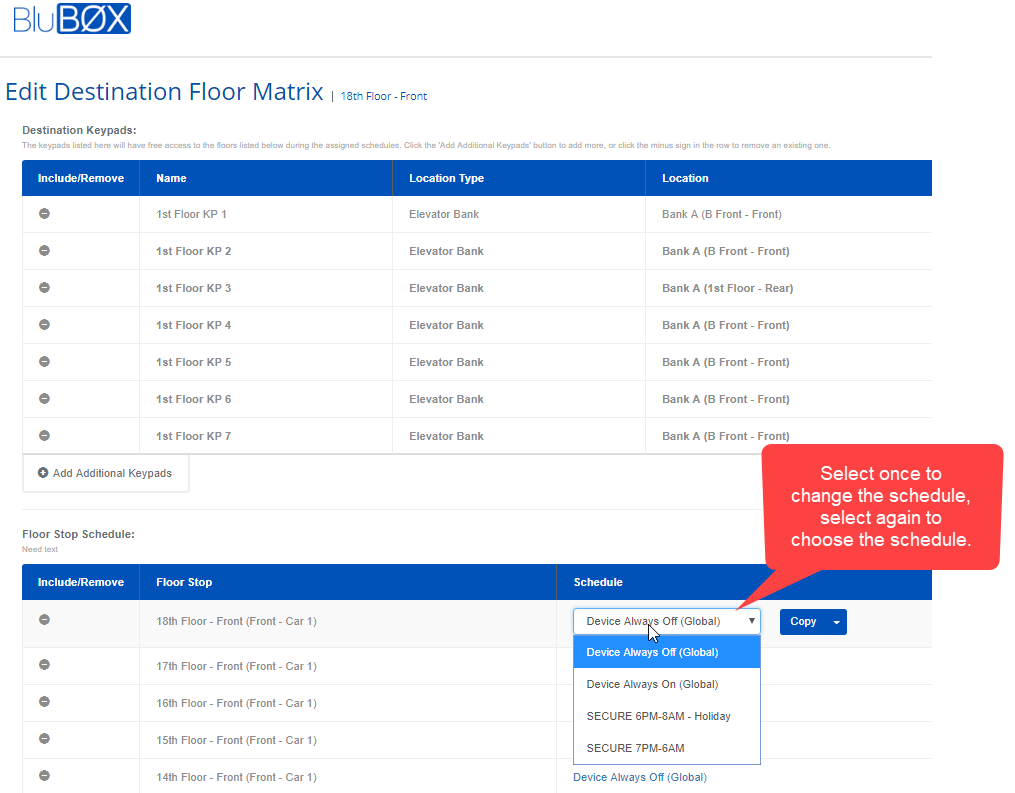1015x793 pixels.
Task: Remove the 1st Floor KP 6 keypad
Action: (44, 398)
